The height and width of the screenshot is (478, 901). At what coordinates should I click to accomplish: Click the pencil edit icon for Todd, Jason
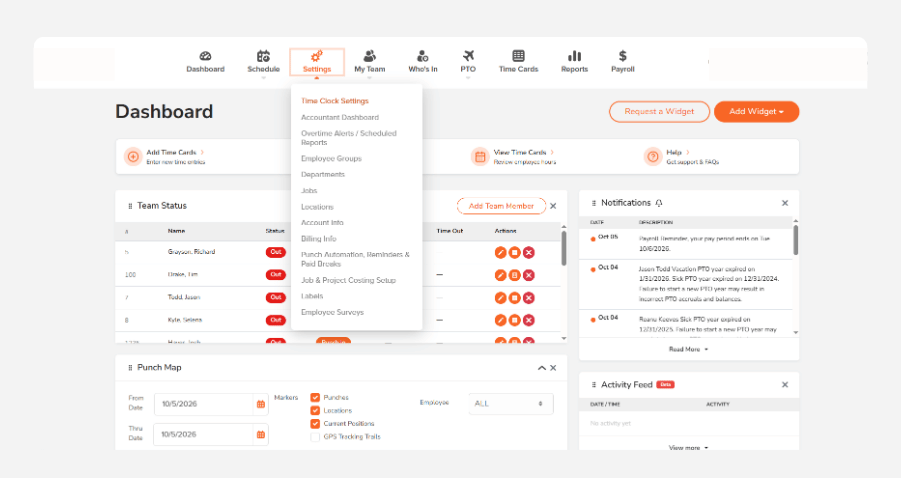pos(500,298)
